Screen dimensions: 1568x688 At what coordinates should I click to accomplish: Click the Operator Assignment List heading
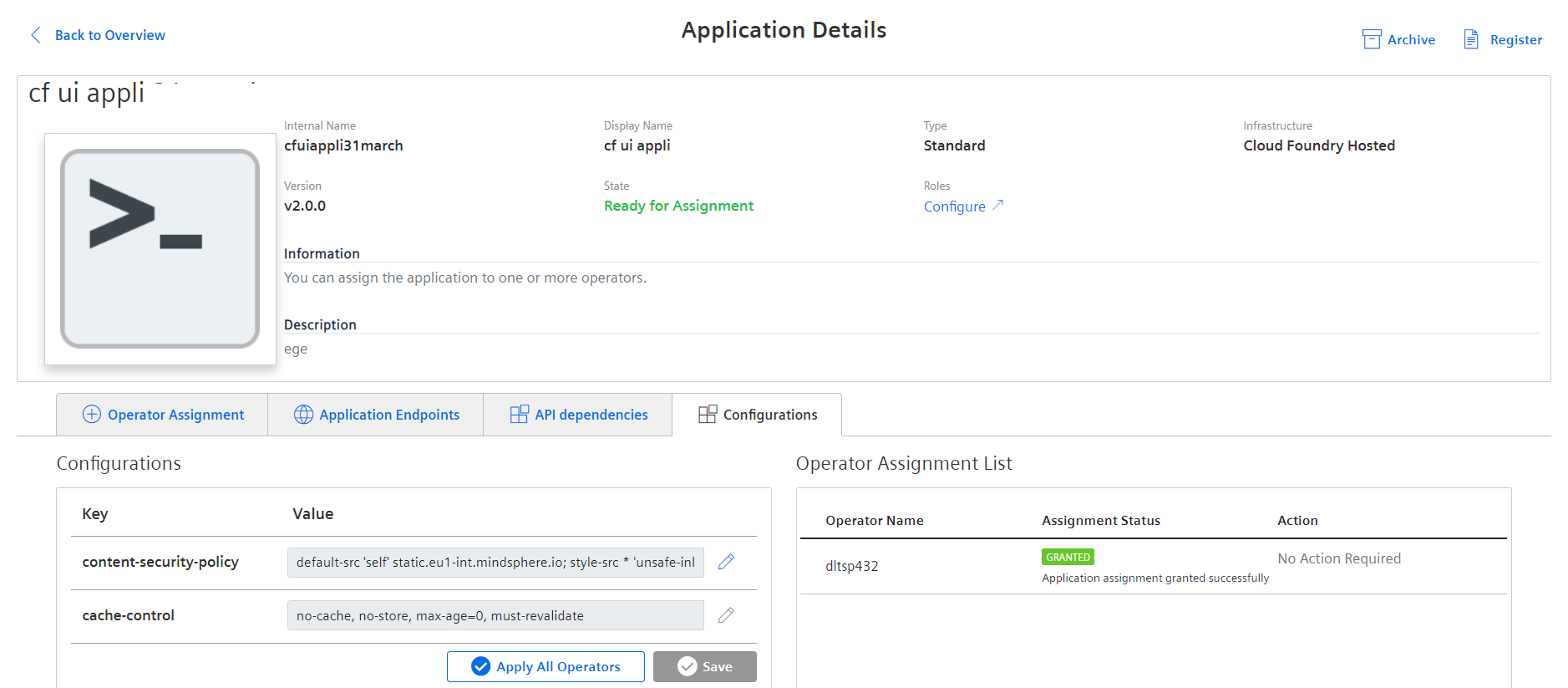pos(904,463)
